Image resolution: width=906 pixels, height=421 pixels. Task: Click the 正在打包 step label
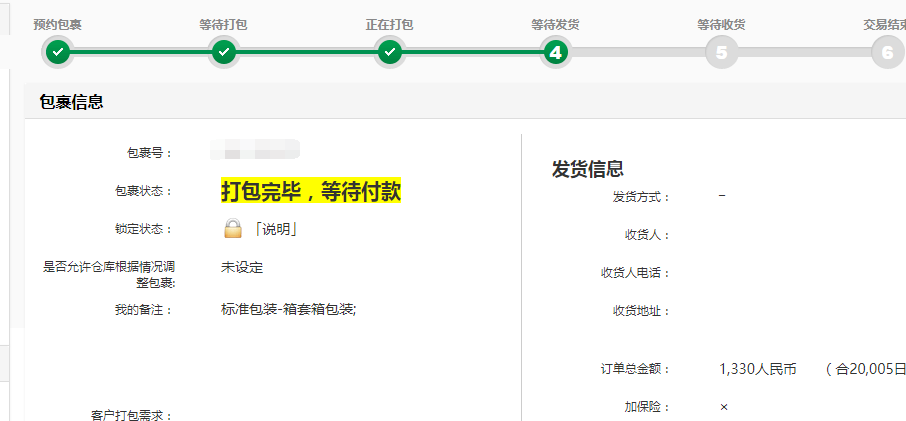pos(390,23)
